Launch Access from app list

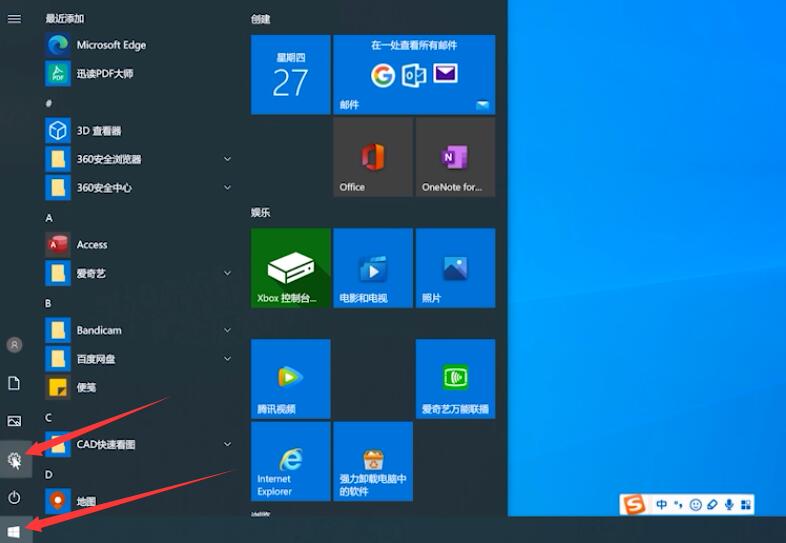point(138,245)
